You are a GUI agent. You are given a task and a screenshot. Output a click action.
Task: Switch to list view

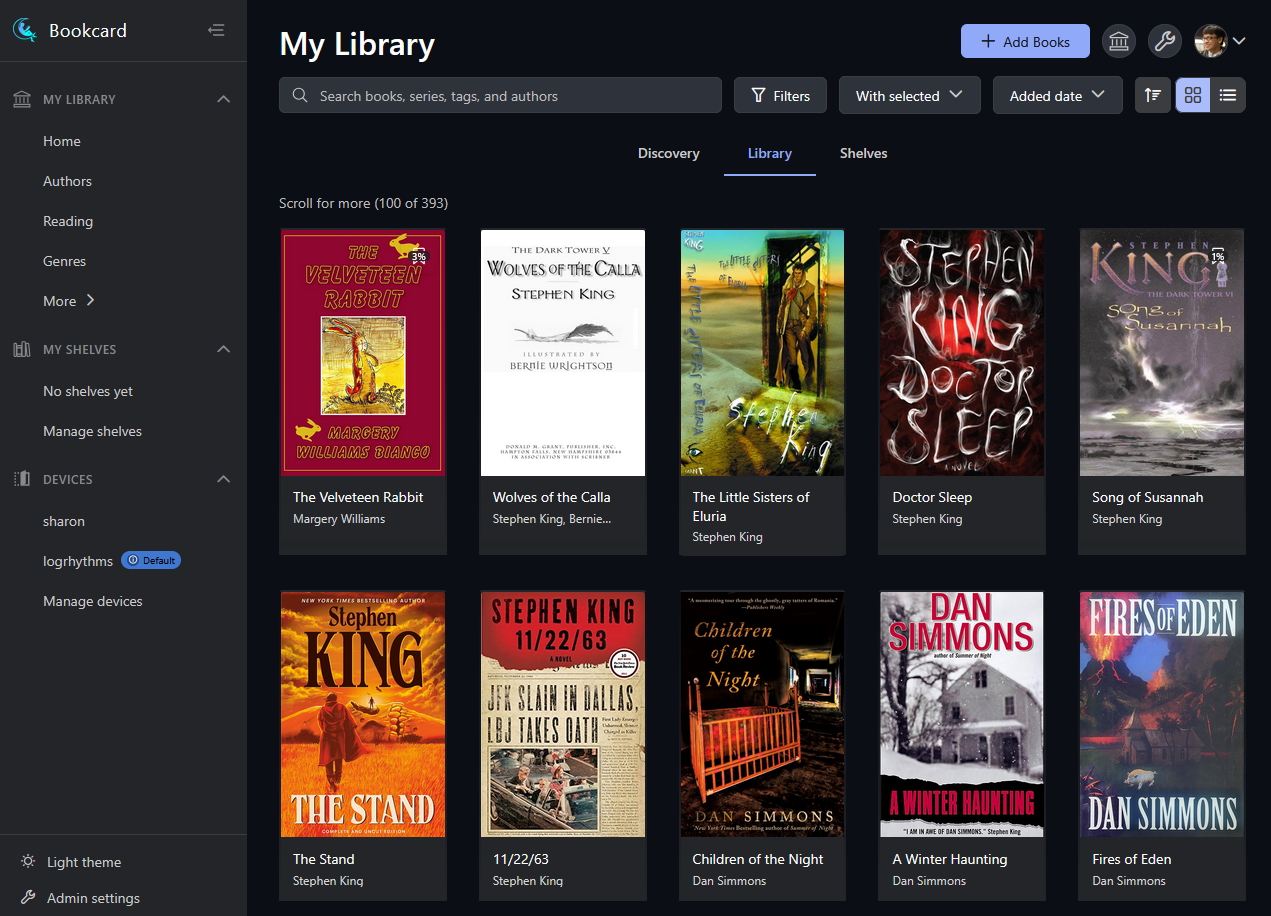(x=1228, y=95)
